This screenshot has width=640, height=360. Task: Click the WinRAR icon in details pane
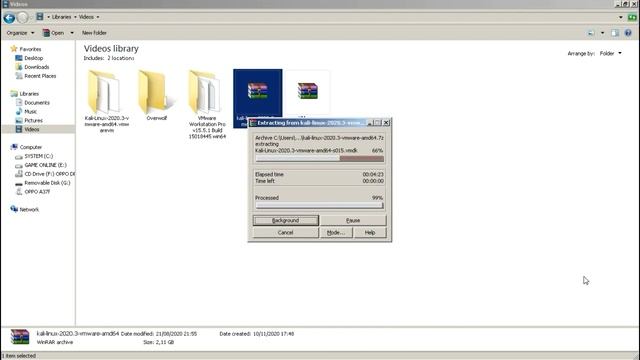click(x=20, y=337)
